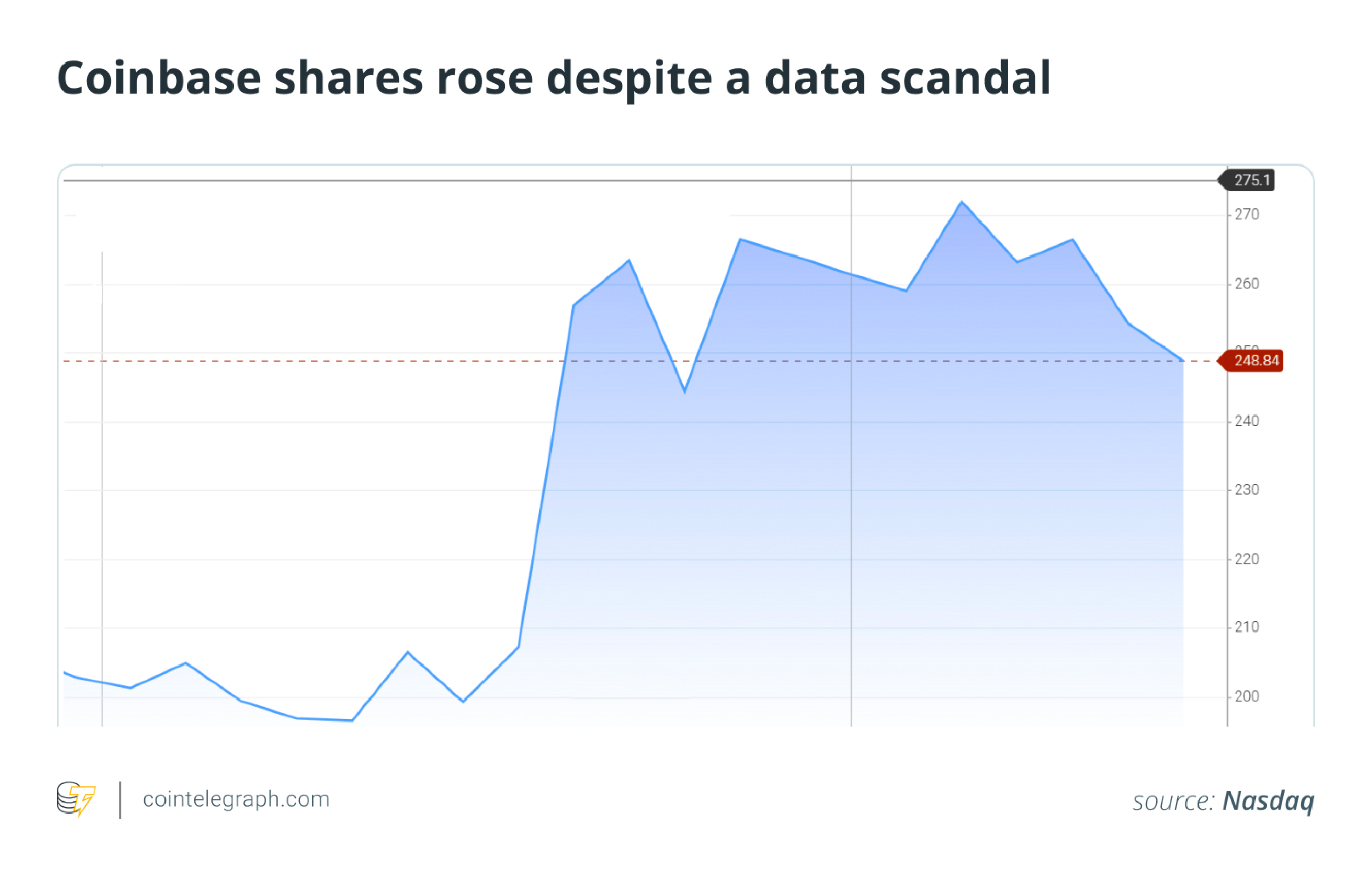The image size is (1372, 876).
Task: Select the 270 y-axis label
Action: click(1247, 215)
